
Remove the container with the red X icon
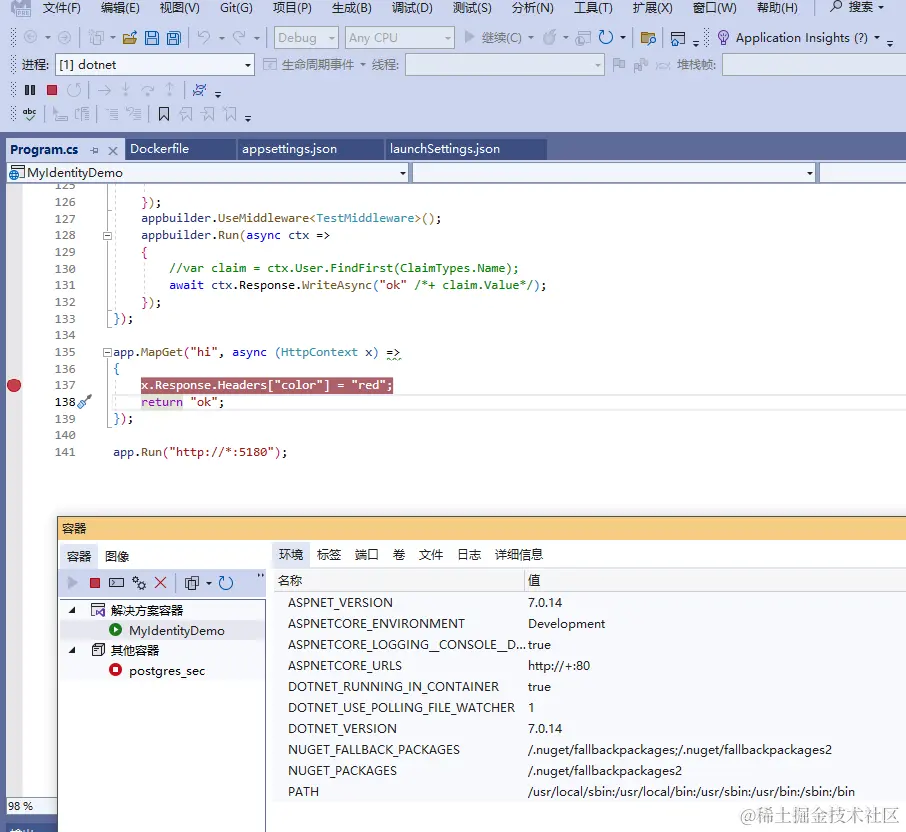pyautogui.click(x=161, y=583)
